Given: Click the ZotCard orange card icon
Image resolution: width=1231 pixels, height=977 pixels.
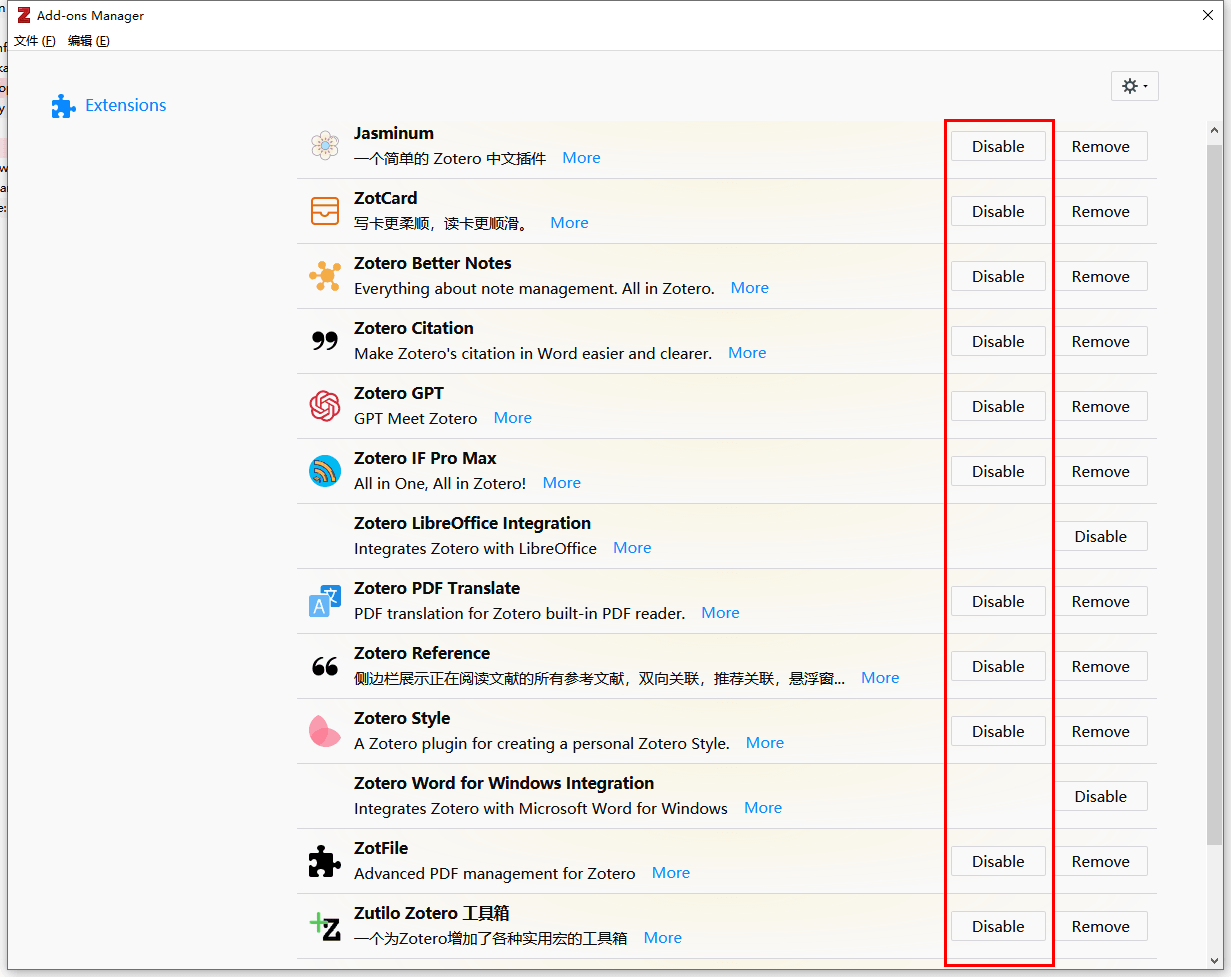Looking at the screenshot, I should pyautogui.click(x=325, y=211).
